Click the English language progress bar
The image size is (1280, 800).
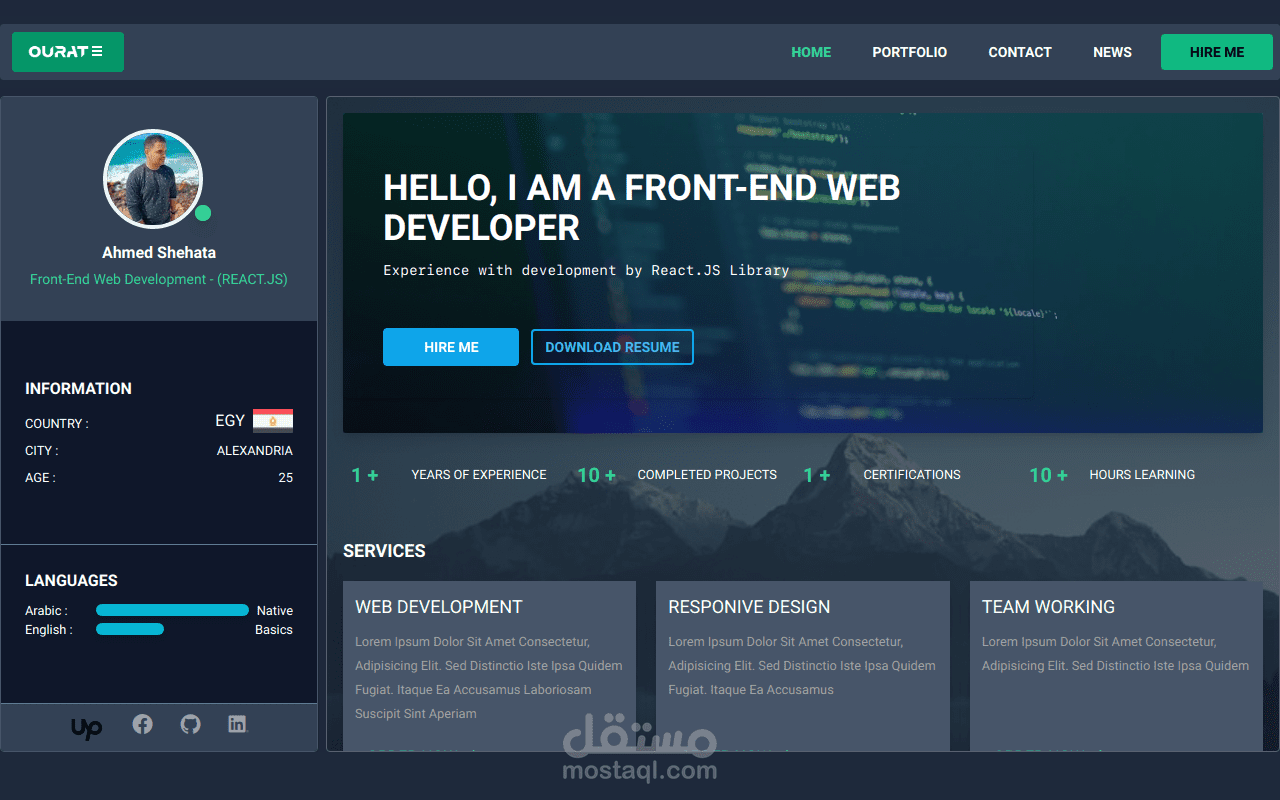pyautogui.click(x=130, y=629)
